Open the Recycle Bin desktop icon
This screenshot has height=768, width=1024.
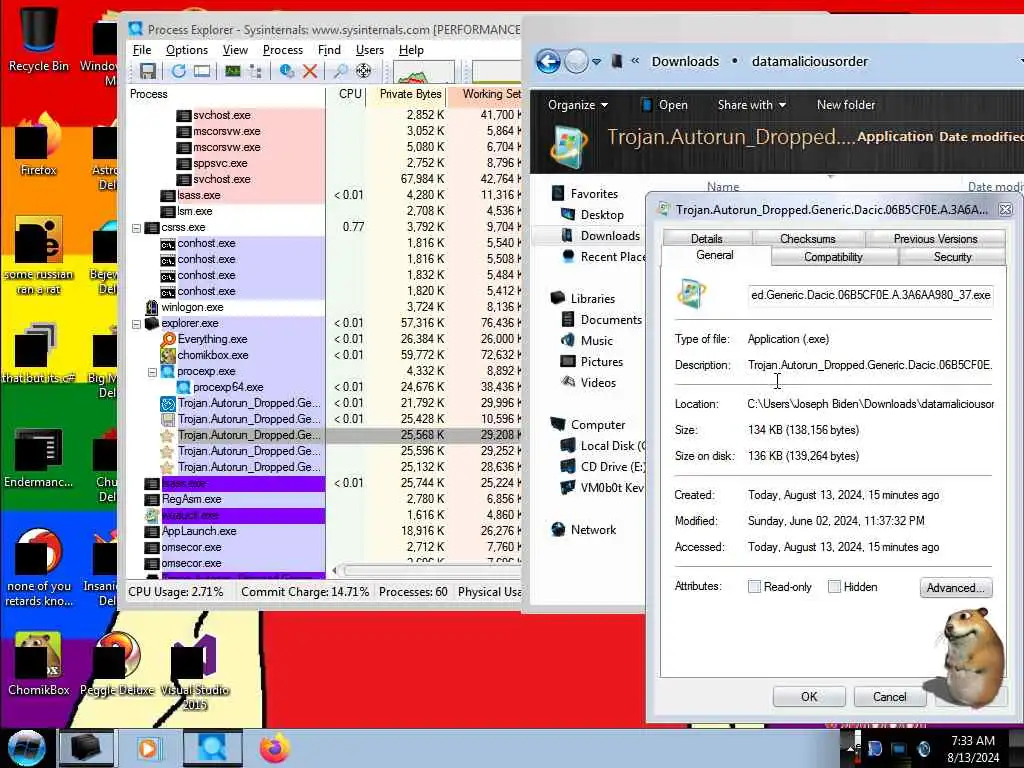coord(38,39)
